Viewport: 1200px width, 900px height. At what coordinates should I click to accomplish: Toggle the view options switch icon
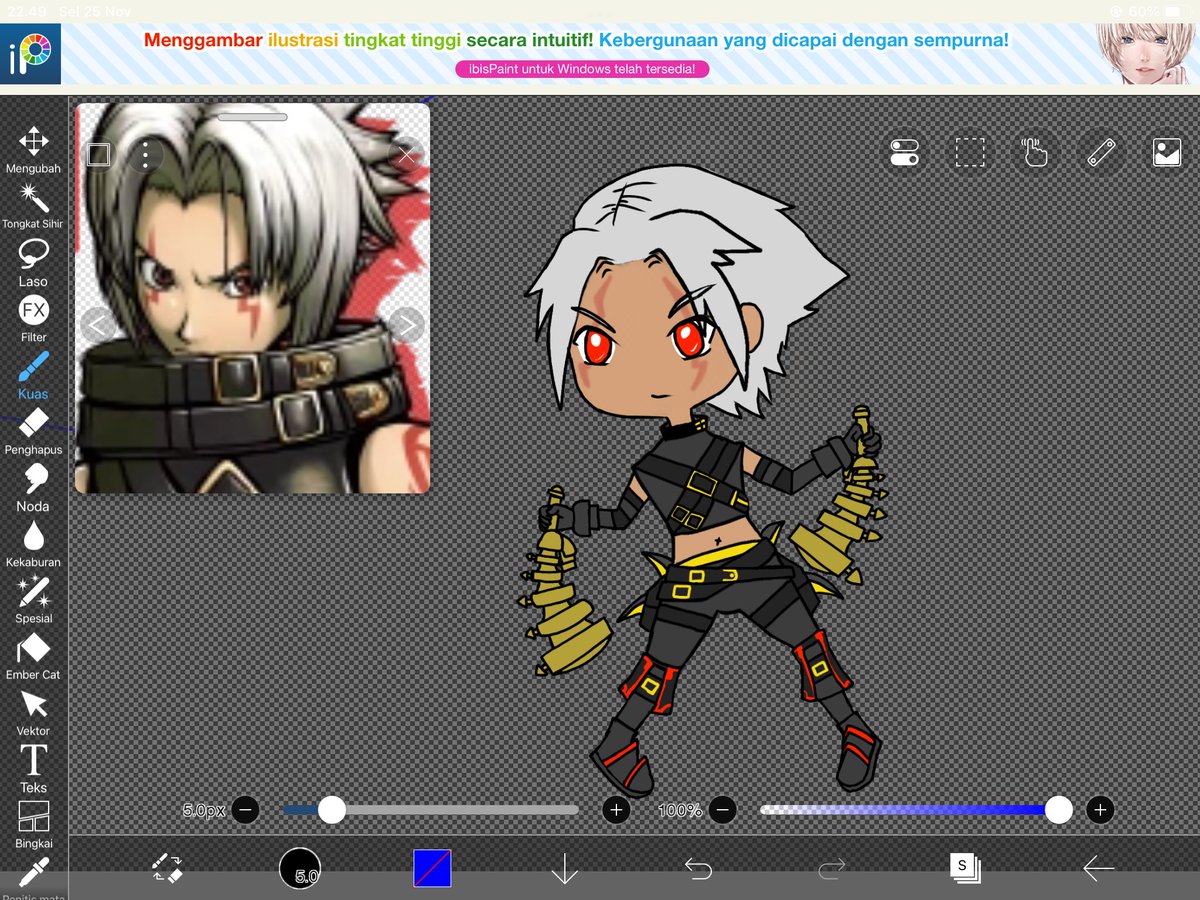click(x=904, y=153)
